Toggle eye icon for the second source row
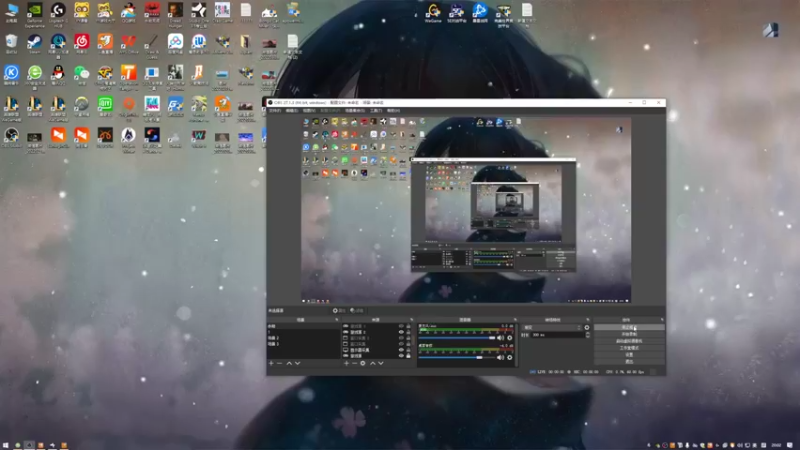800x450 pixels. click(401, 332)
